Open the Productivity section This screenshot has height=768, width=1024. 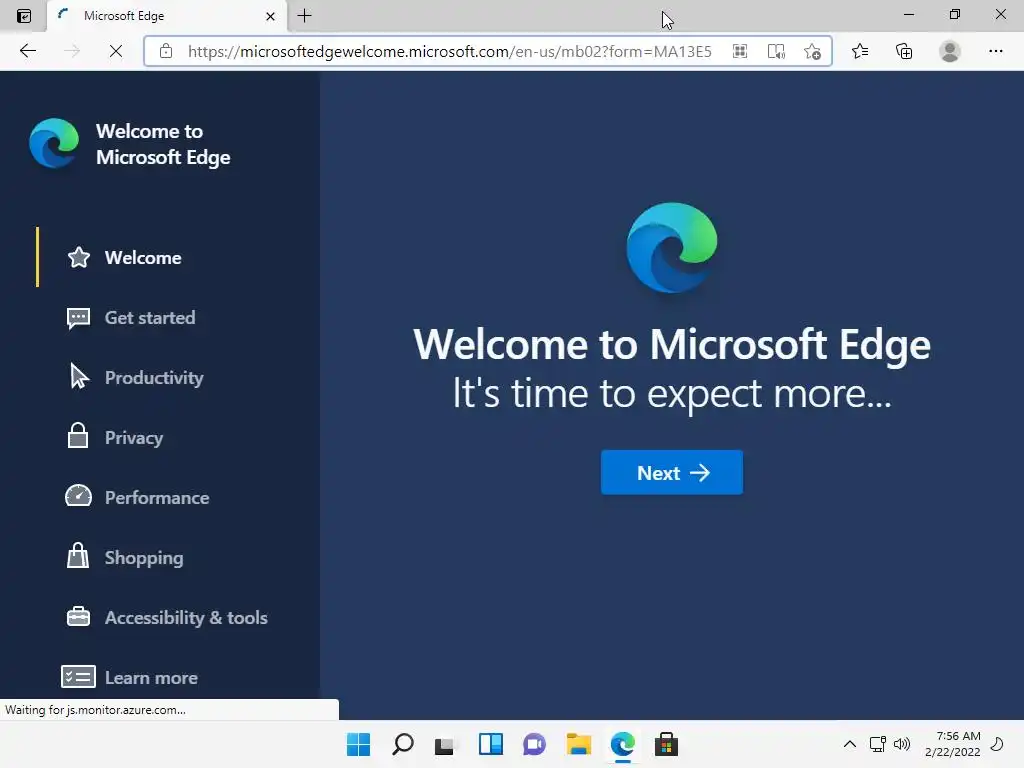pyautogui.click(x=154, y=377)
